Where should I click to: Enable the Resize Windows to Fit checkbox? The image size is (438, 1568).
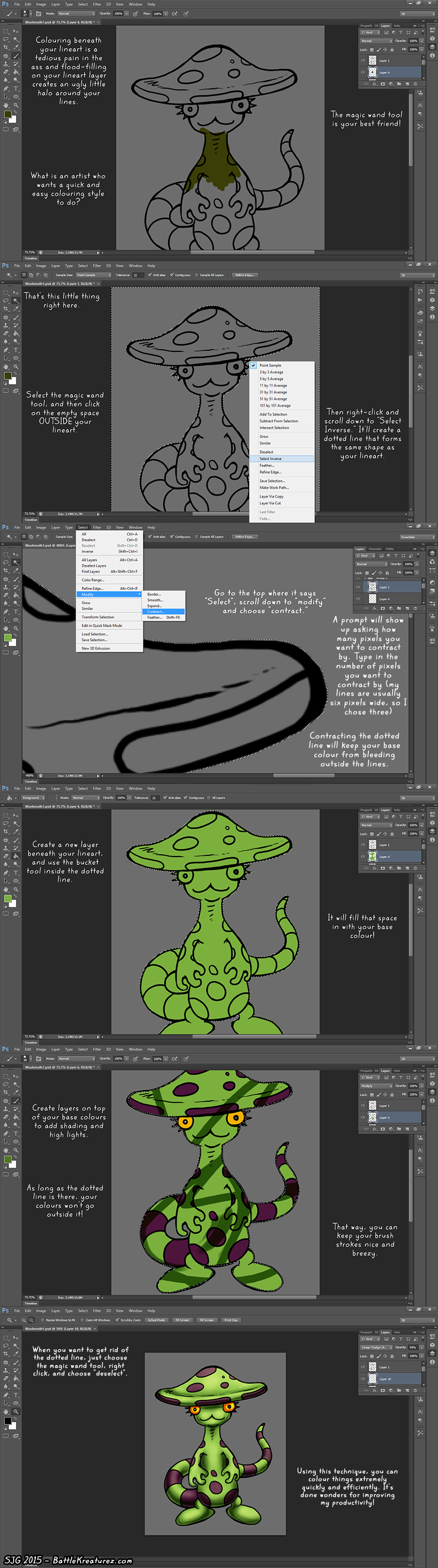(x=42, y=1320)
